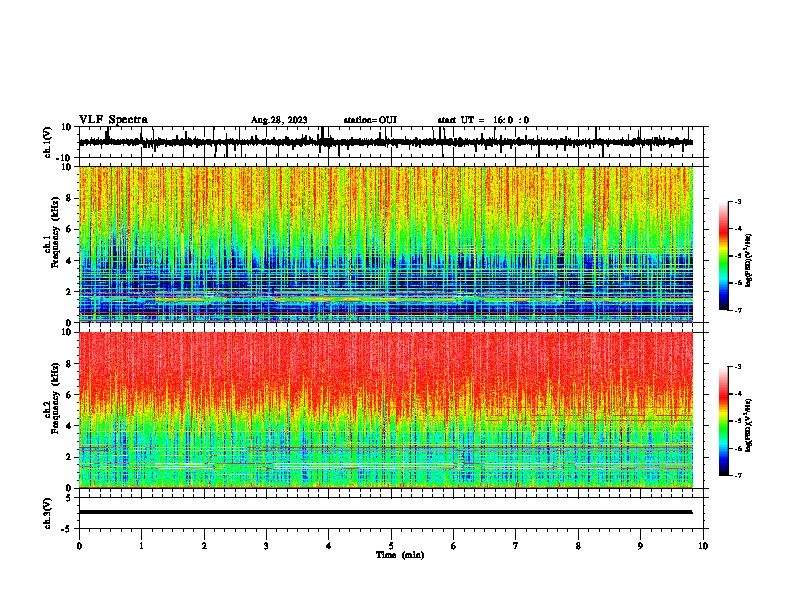Click the ch.1 spectrogram panel
This screenshot has width=792, height=612.
click(x=386, y=244)
